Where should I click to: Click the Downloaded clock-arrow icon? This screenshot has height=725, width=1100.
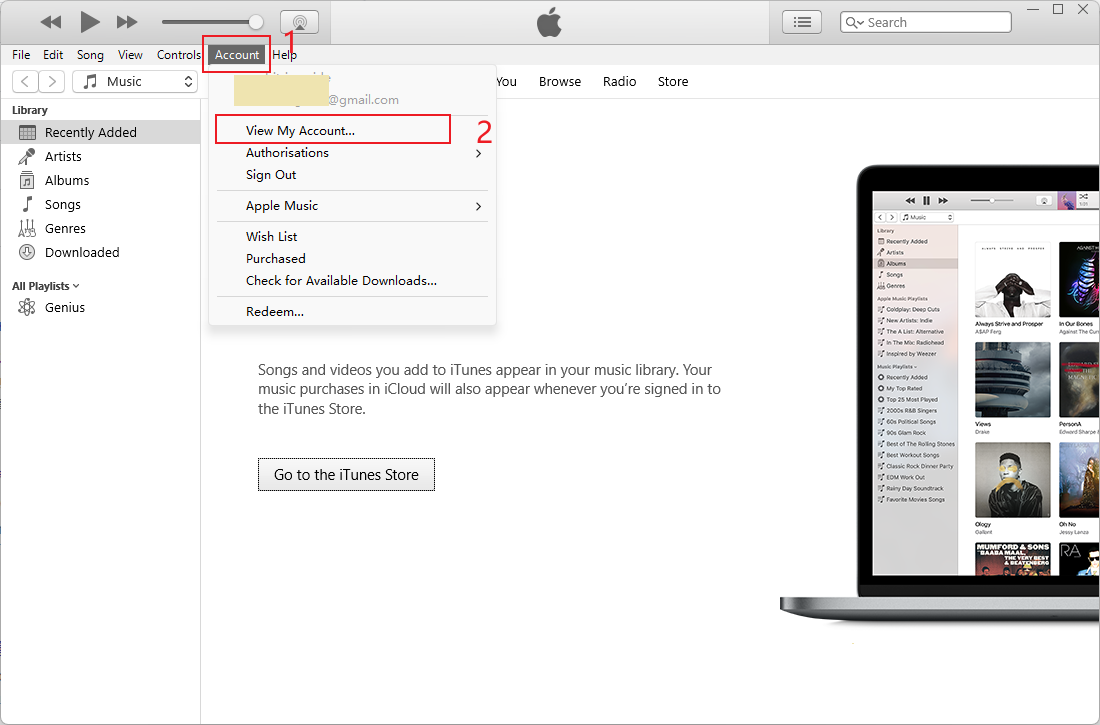(27, 252)
